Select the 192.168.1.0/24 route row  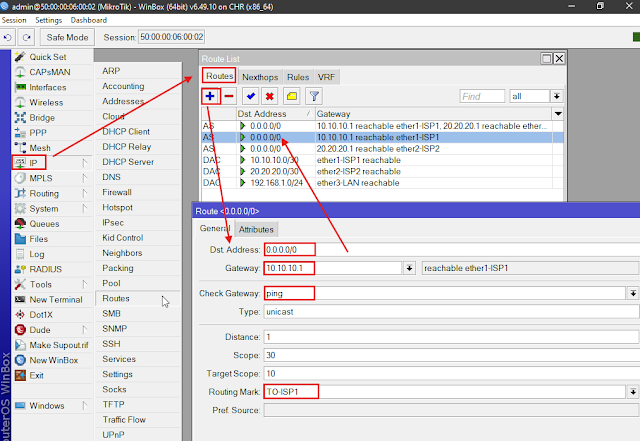pos(383,183)
